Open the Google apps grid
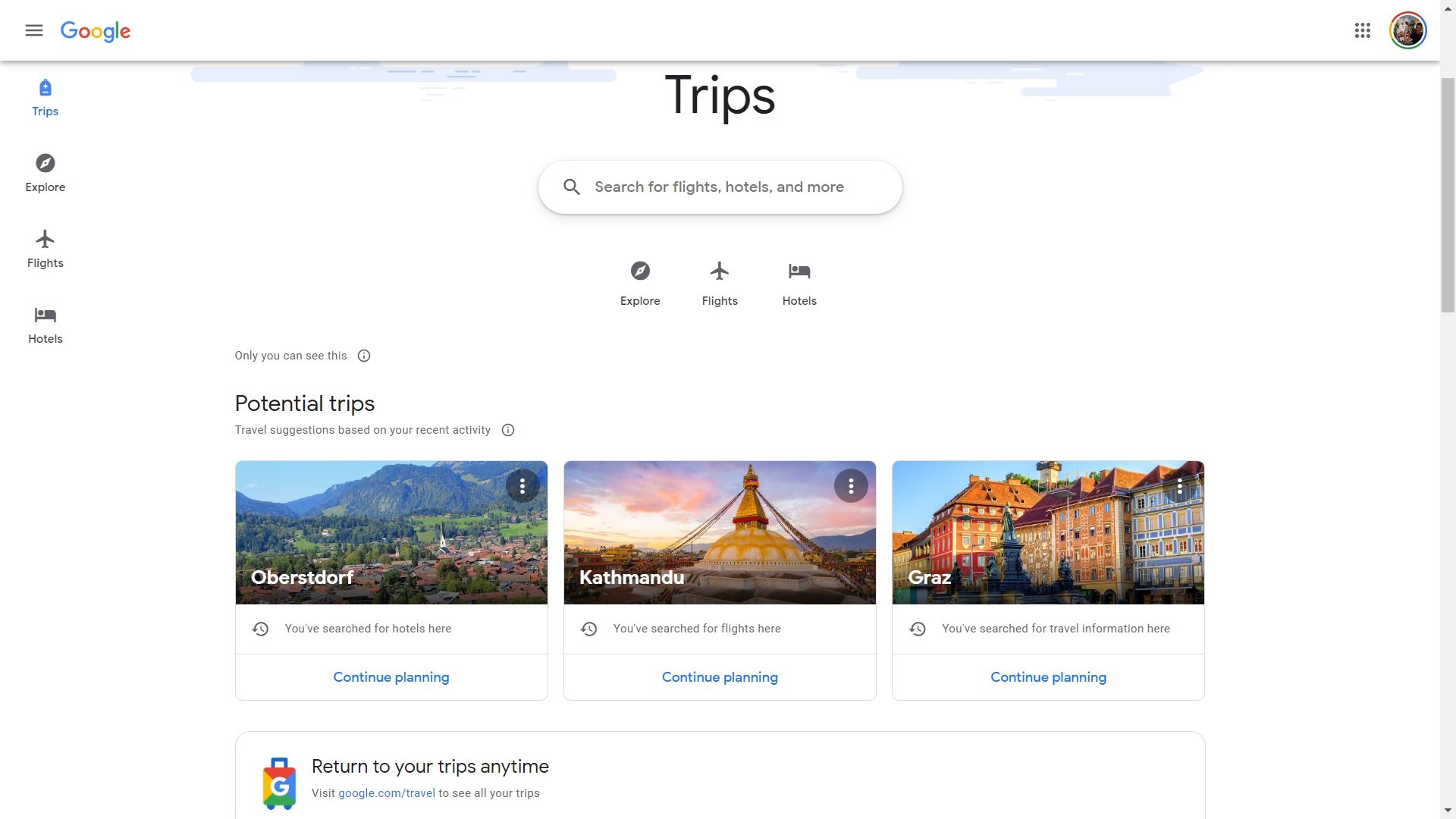The width and height of the screenshot is (1456, 819). (1362, 30)
